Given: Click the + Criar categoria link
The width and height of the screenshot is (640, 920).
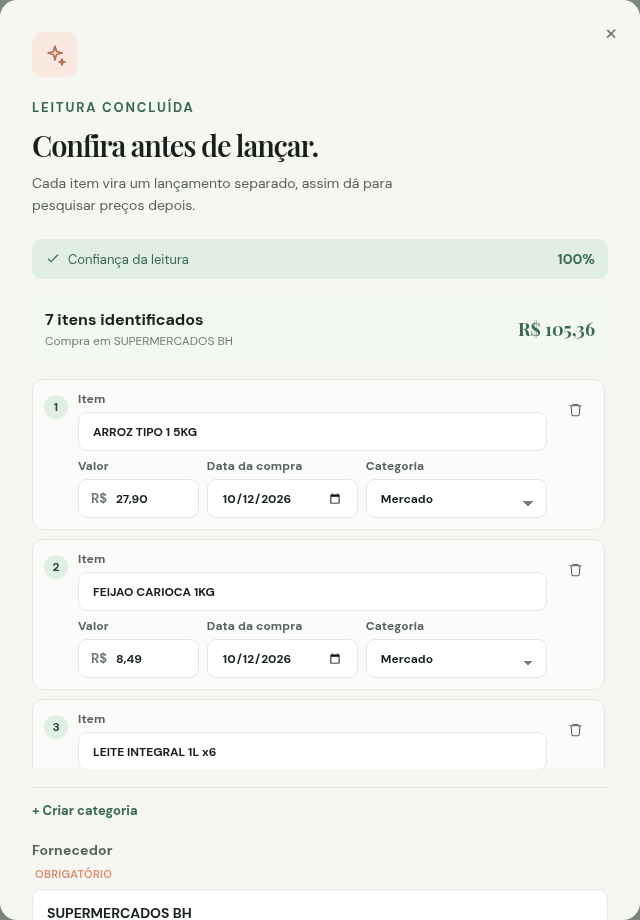Looking at the screenshot, I should [84, 810].
